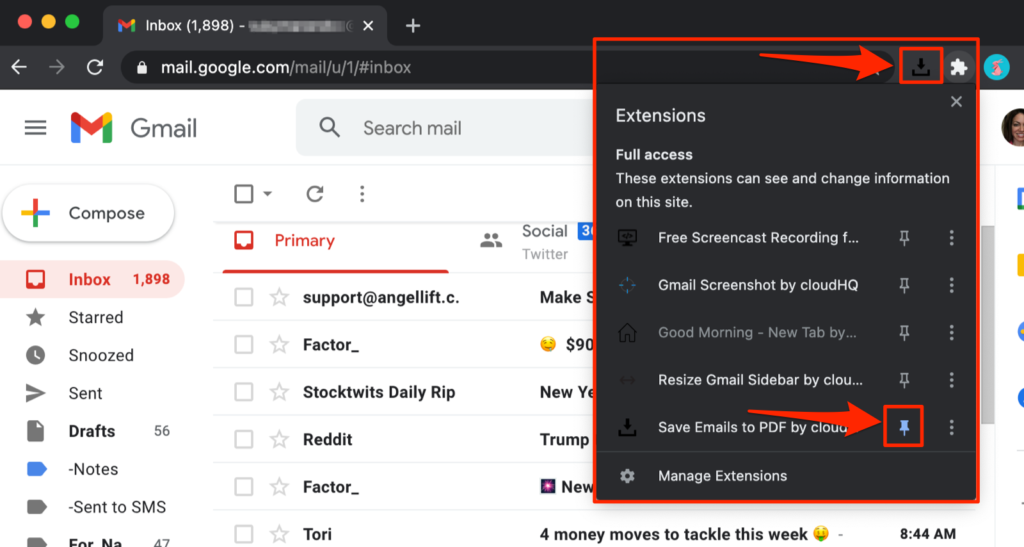Select the first Factor_ email checkbox
The width and height of the screenshot is (1024, 547).
tap(244, 345)
